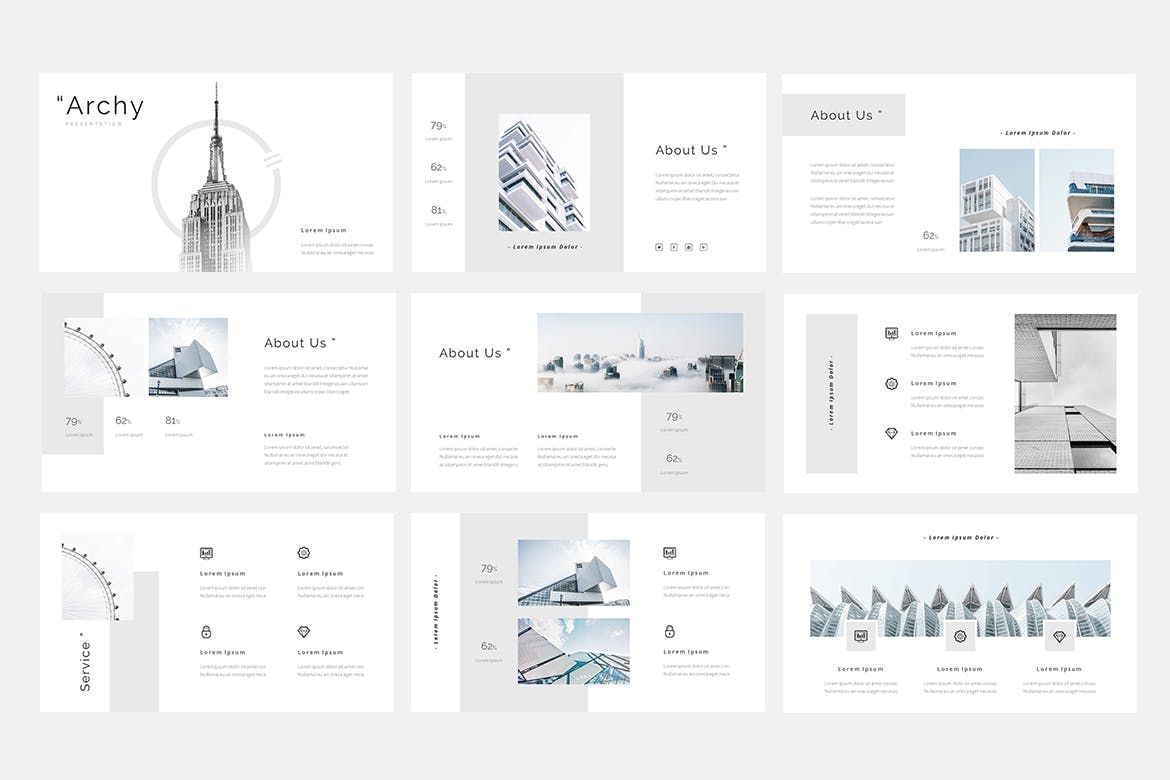Select the lower glass facade photo on the stacked photos slide
Image resolution: width=1170 pixels, height=780 pixels.
[574, 651]
